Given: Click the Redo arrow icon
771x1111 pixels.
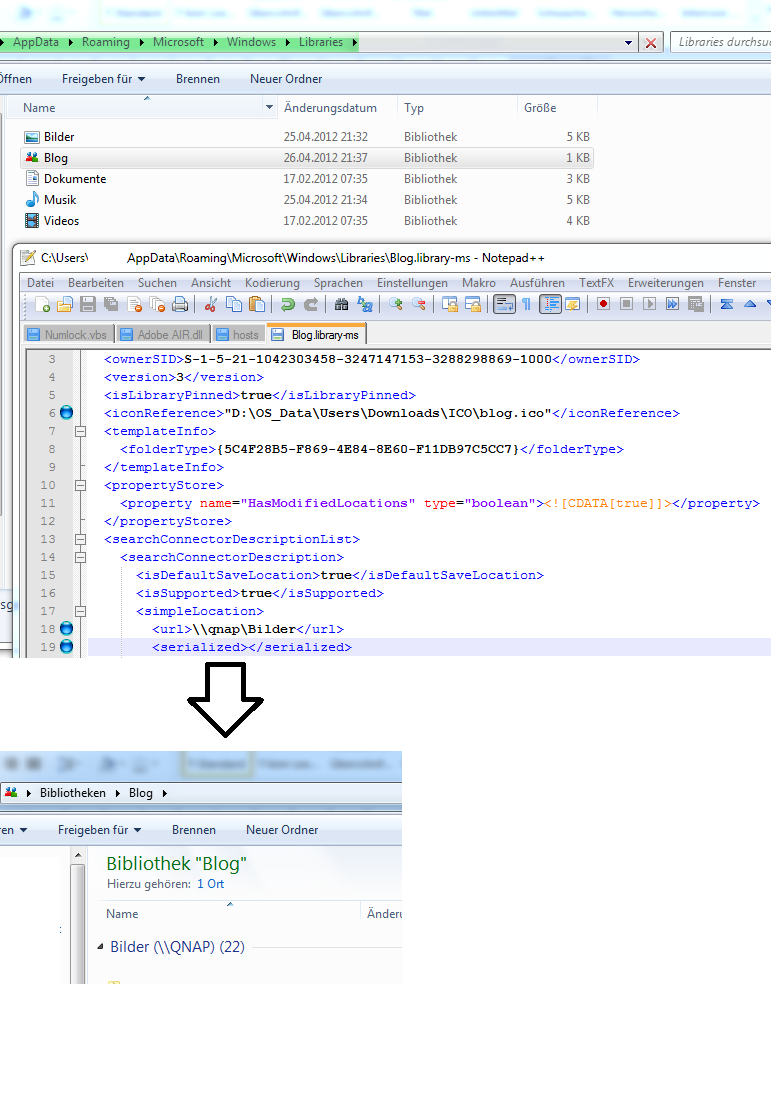Looking at the screenshot, I should (x=310, y=305).
